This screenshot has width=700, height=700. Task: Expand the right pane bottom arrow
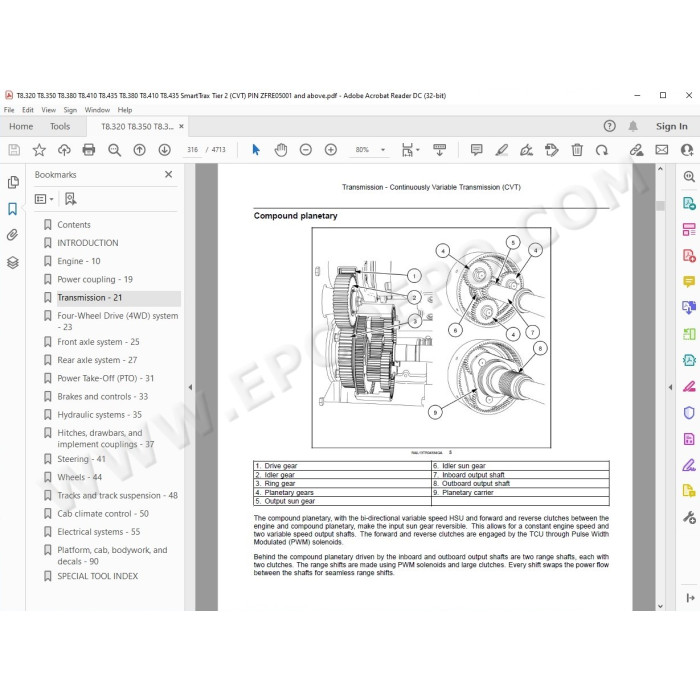690,598
